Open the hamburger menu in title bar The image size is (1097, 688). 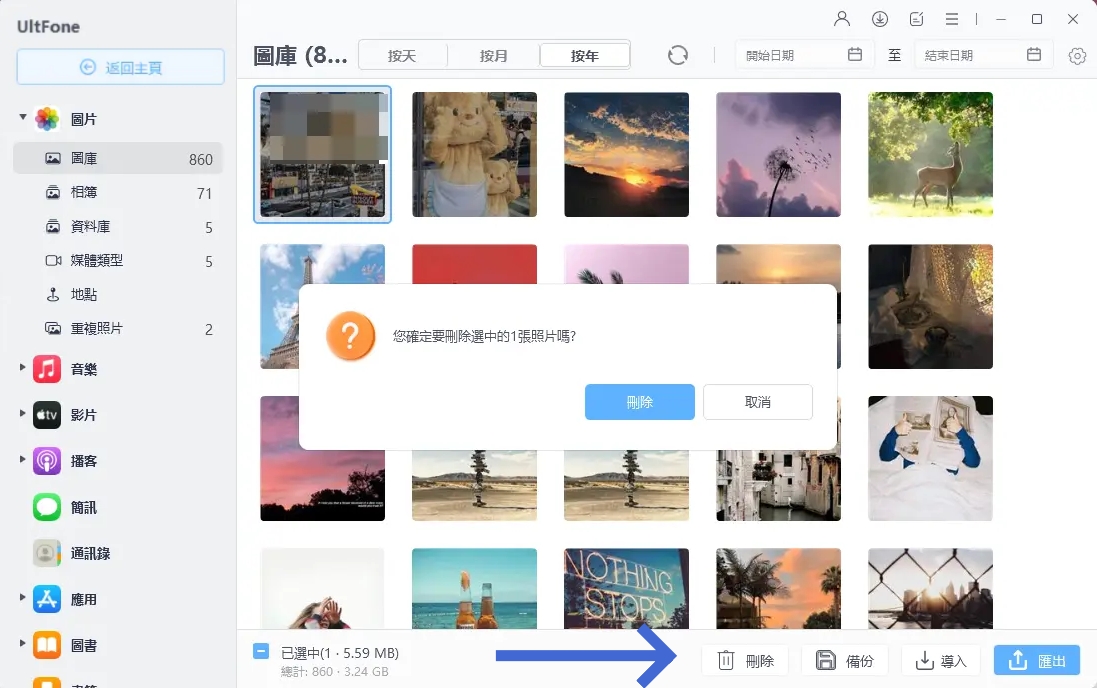[951, 18]
